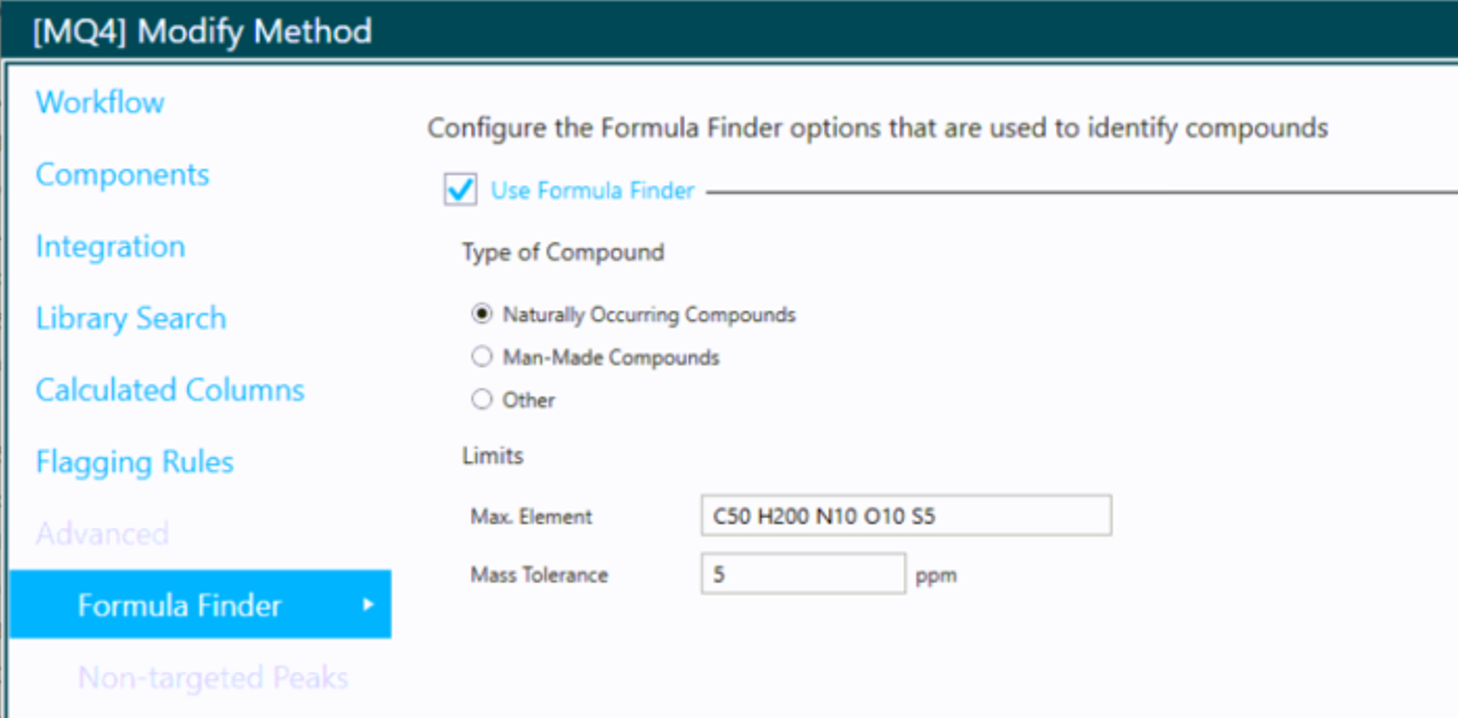Select the Formula Finder sidebar item
The height and width of the screenshot is (718, 1458).
click(x=200, y=604)
